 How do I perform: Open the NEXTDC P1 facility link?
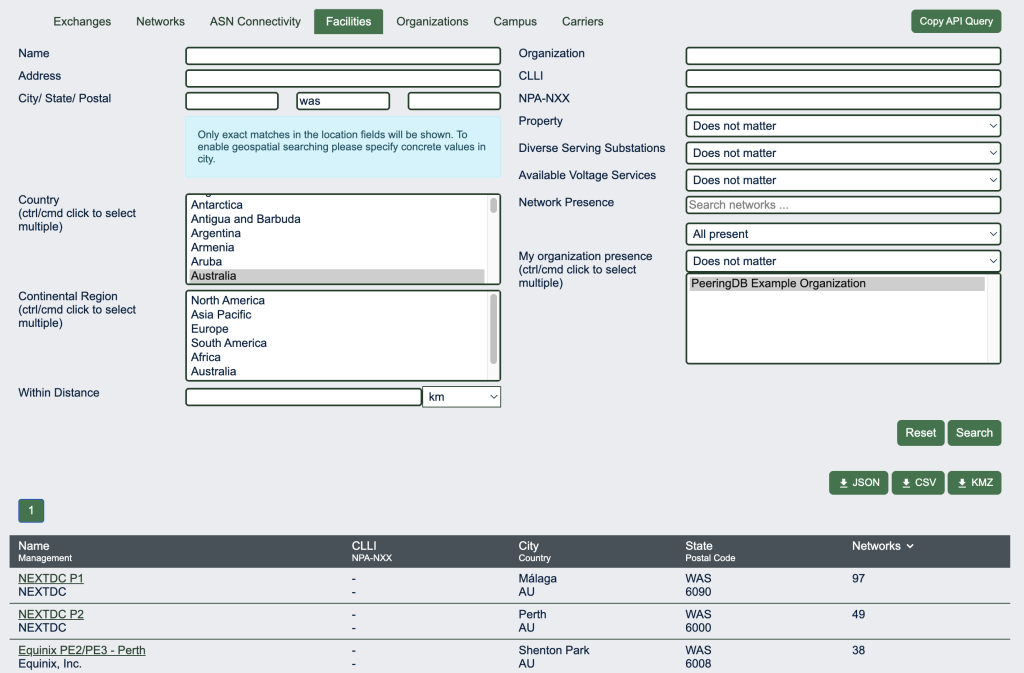51,578
